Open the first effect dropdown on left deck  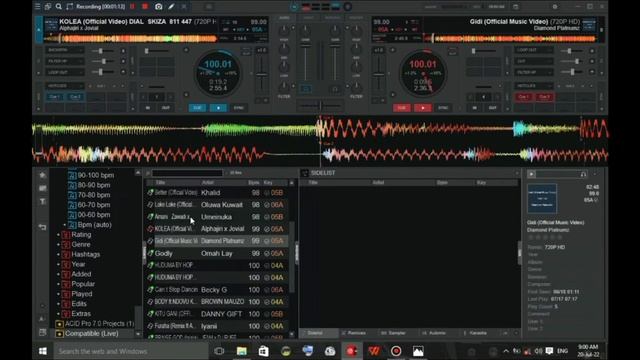click(64, 50)
